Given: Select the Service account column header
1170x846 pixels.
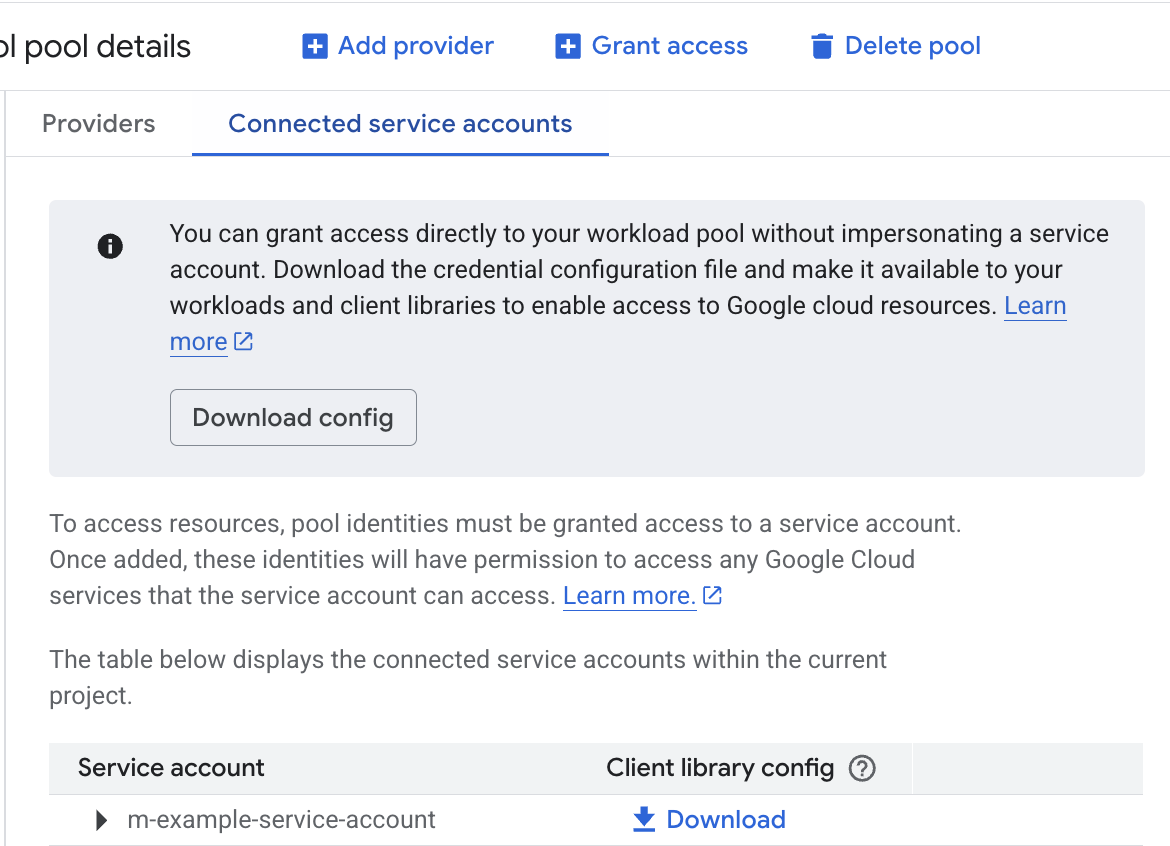Looking at the screenshot, I should 169,768.
